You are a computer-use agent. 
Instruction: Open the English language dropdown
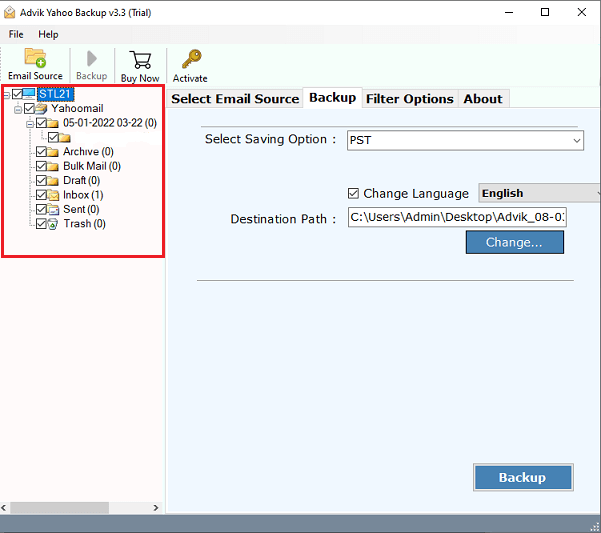[539, 193]
